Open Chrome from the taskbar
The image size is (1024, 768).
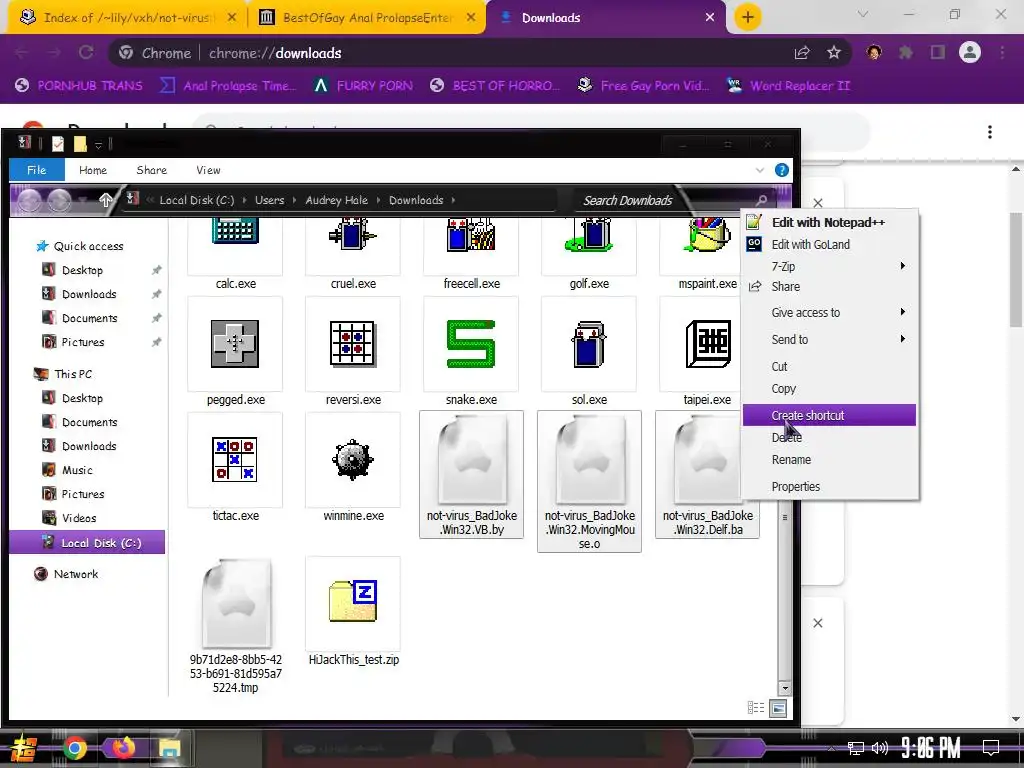(x=75, y=748)
